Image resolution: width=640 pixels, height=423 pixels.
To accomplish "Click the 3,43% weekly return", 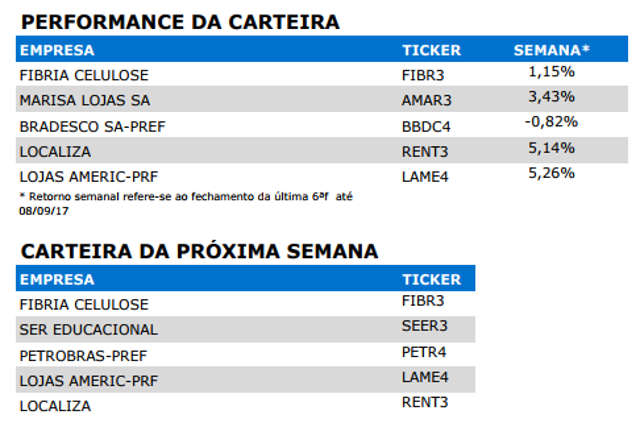I will pyautogui.click(x=551, y=97).
